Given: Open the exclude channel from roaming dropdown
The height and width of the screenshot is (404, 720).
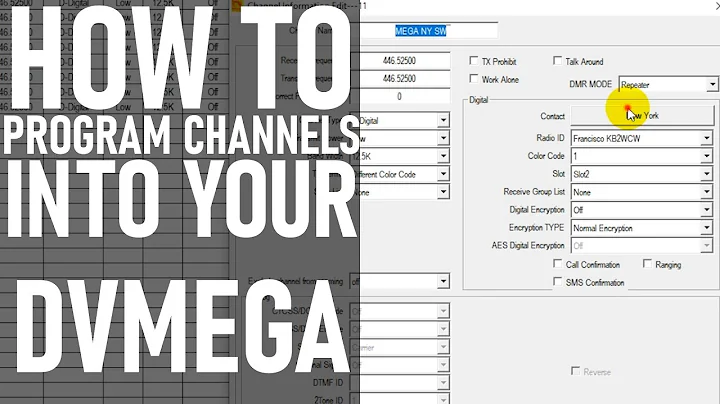Looking at the screenshot, I should tap(399, 281).
